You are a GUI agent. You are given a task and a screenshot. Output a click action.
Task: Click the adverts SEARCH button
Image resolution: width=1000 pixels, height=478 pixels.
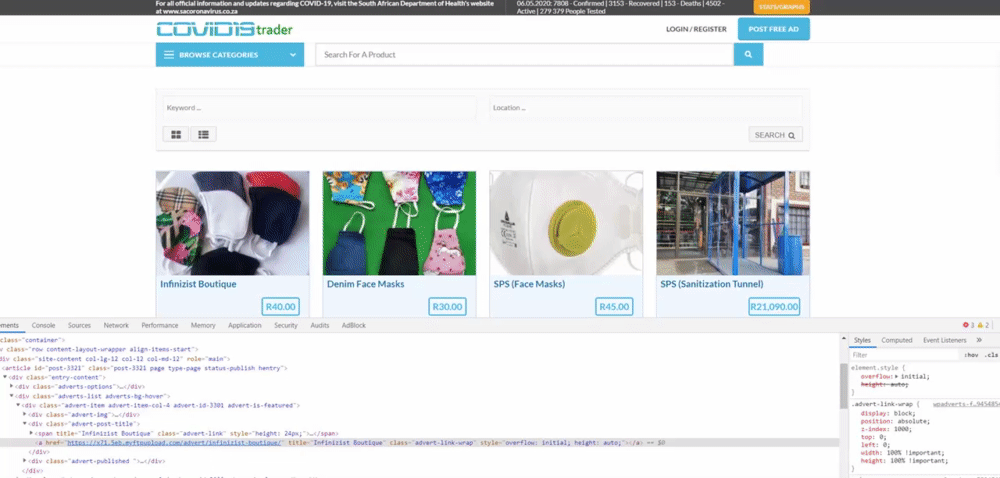click(x=776, y=135)
